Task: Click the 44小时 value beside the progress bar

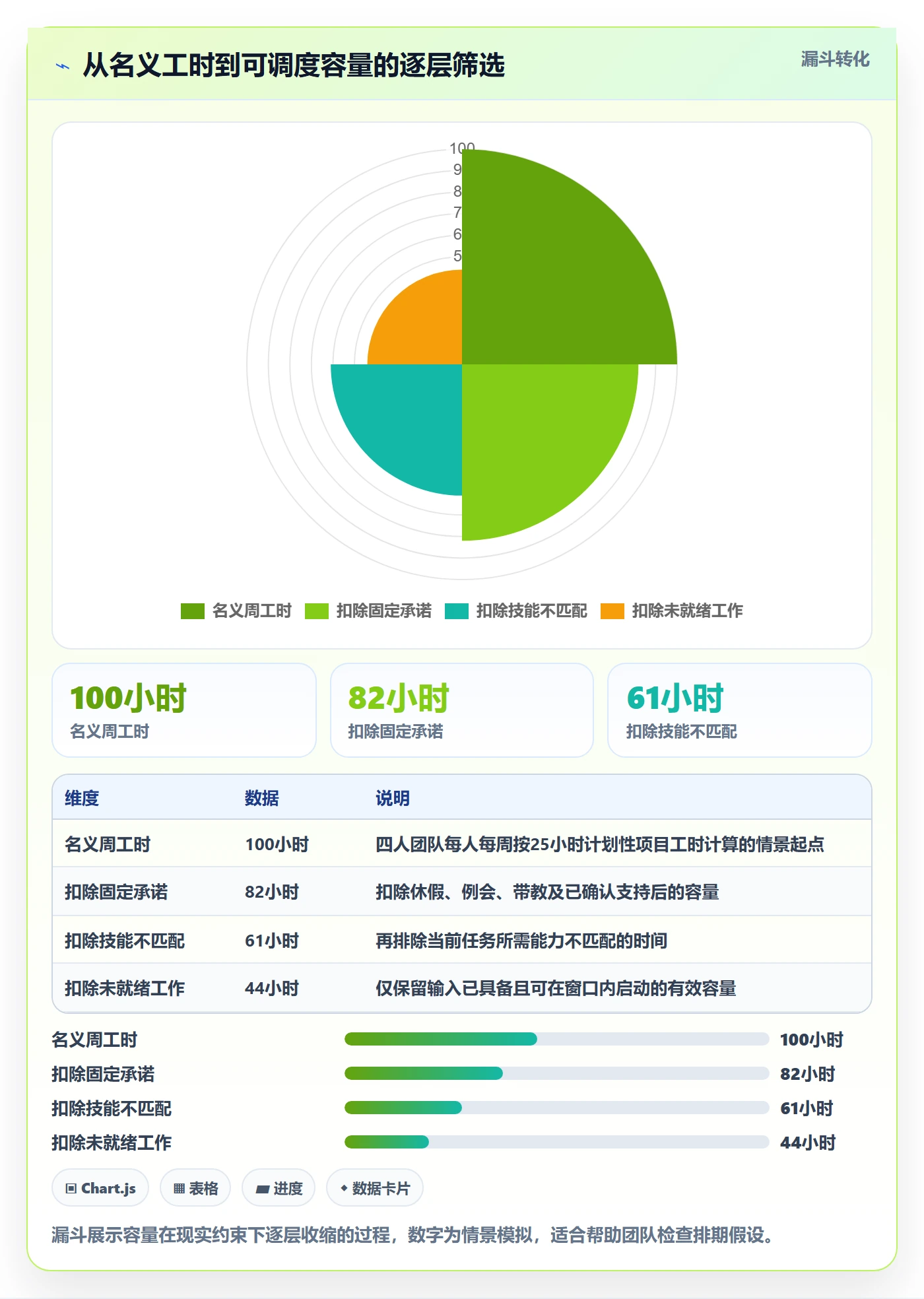Action: coord(807,1143)
